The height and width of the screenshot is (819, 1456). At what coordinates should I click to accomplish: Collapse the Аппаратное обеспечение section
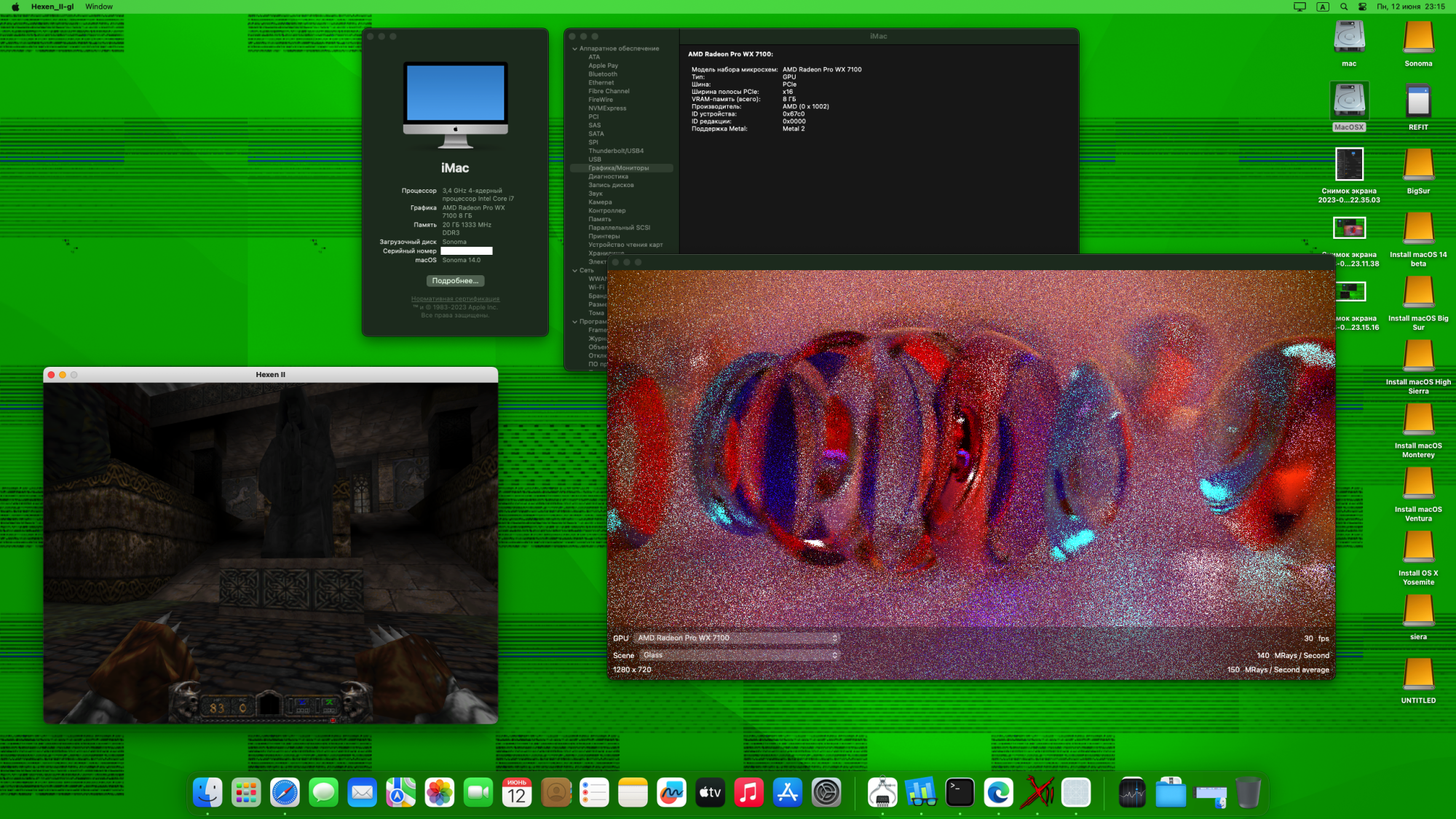pyautogui.click(x=574, y=49)
